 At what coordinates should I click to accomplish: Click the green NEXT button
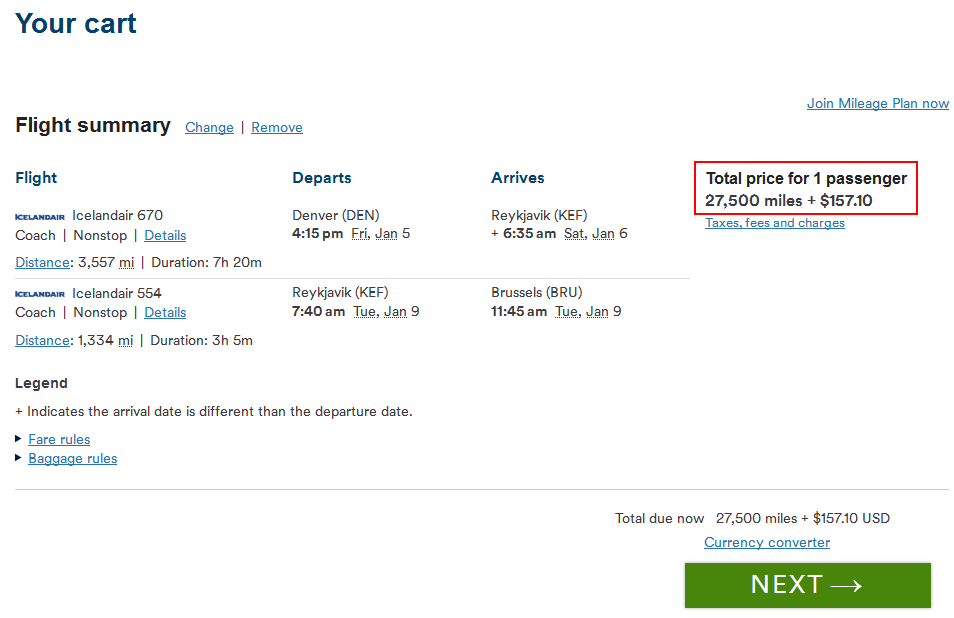tap(807, 585)
